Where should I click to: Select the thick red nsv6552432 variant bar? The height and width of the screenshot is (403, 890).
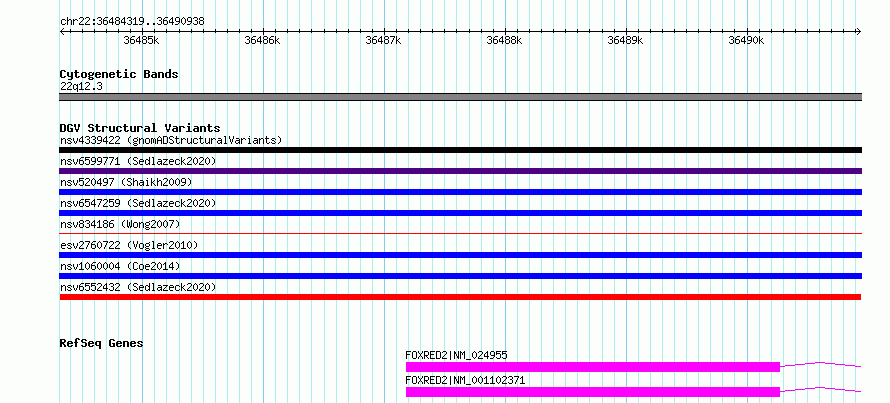pos(460,297)
